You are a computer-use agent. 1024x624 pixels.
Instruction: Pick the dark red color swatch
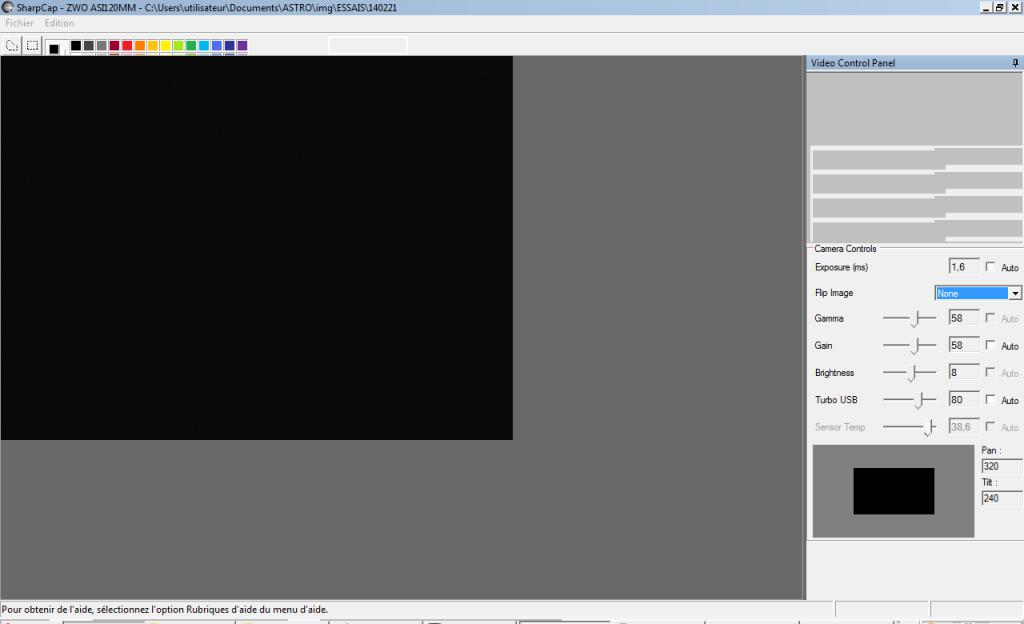(114, 46)
